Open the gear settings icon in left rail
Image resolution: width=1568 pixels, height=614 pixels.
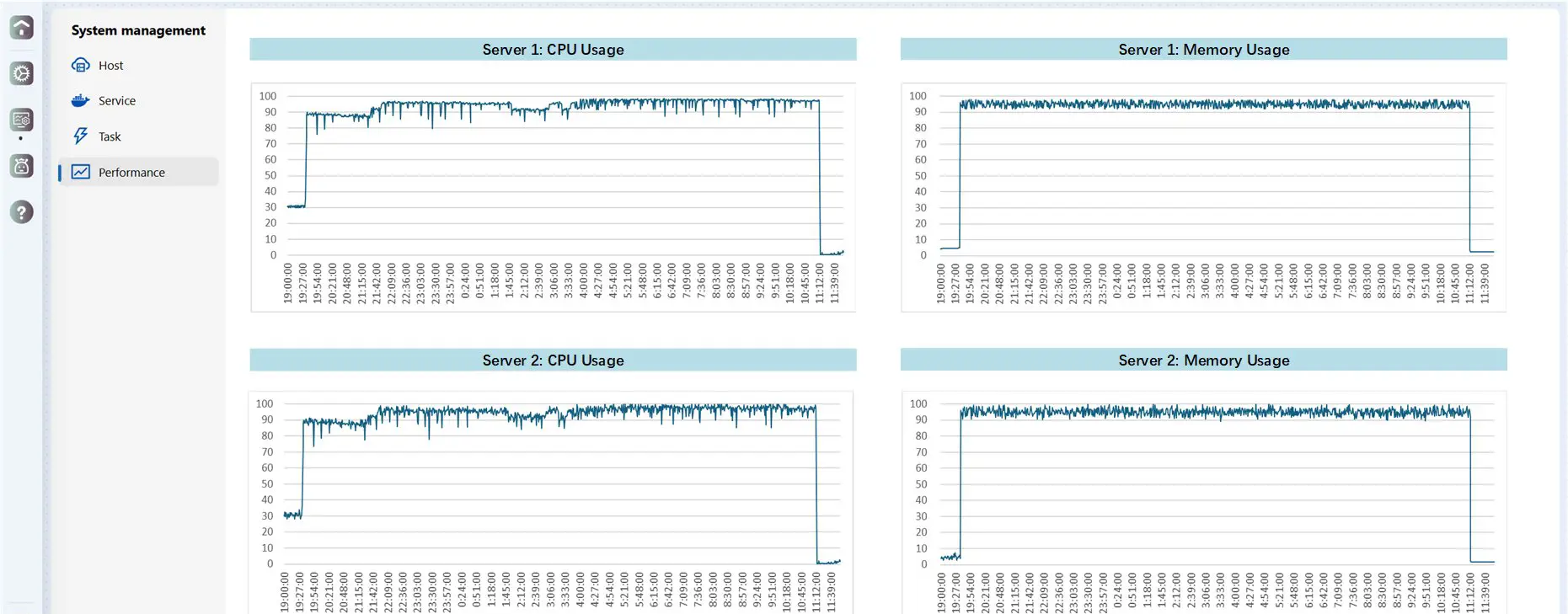pos(22,74)
